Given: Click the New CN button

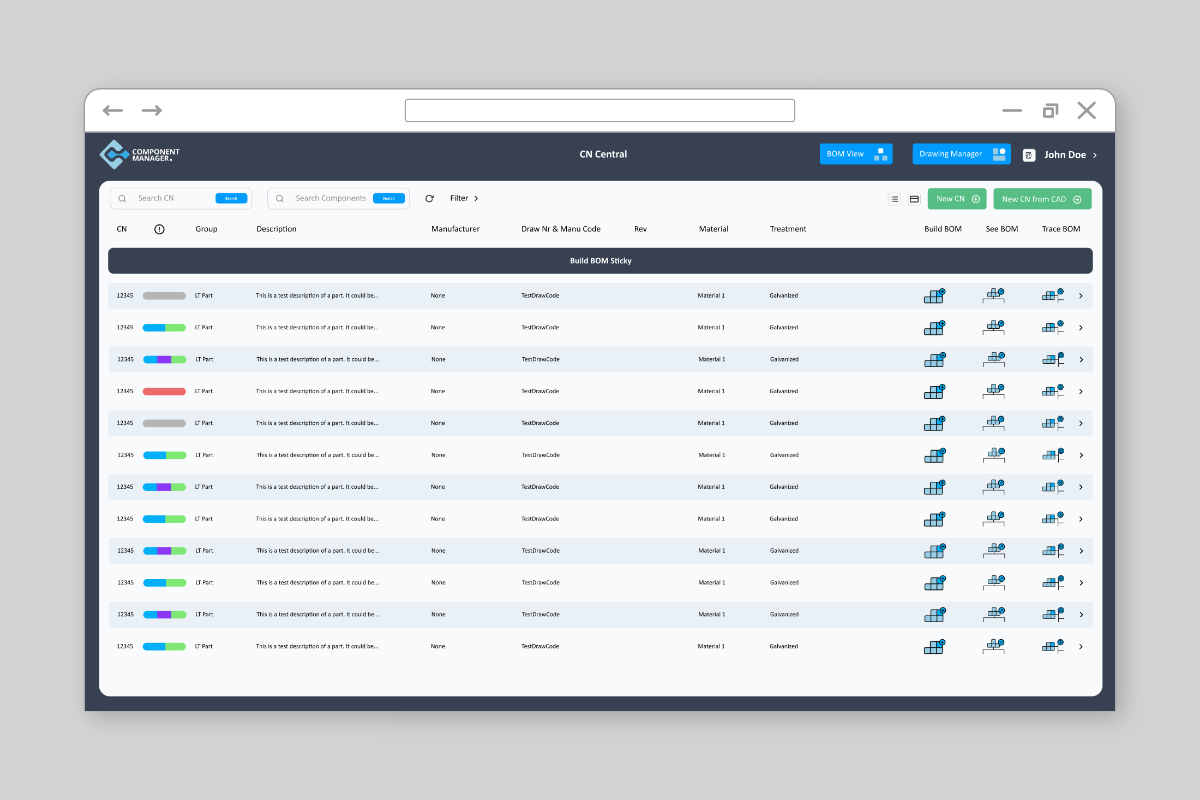Looking at the screenshot, I should (957, 199).
